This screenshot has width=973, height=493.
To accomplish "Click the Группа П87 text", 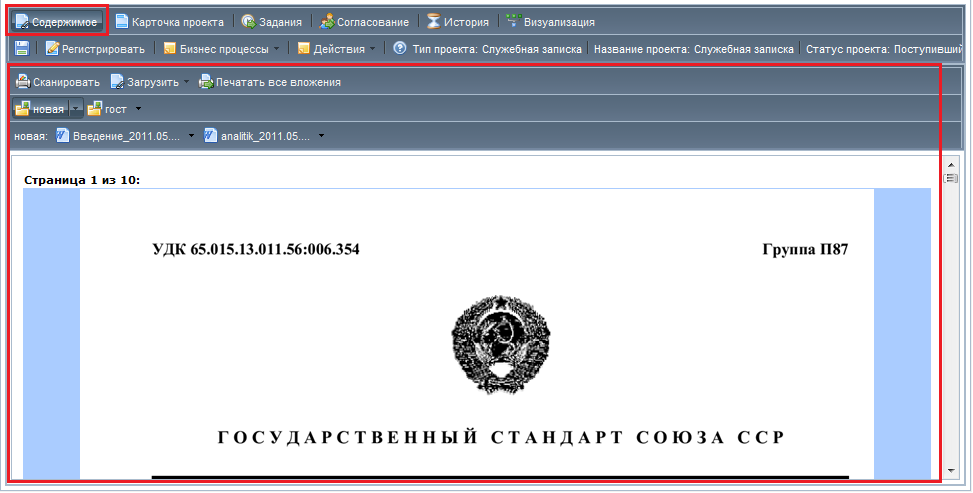I will click(x=805, y=250).
